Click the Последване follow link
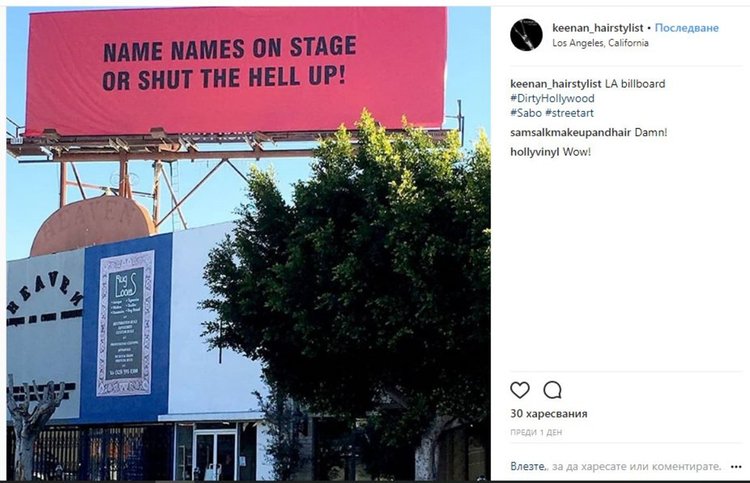 [x=690, y=28]
